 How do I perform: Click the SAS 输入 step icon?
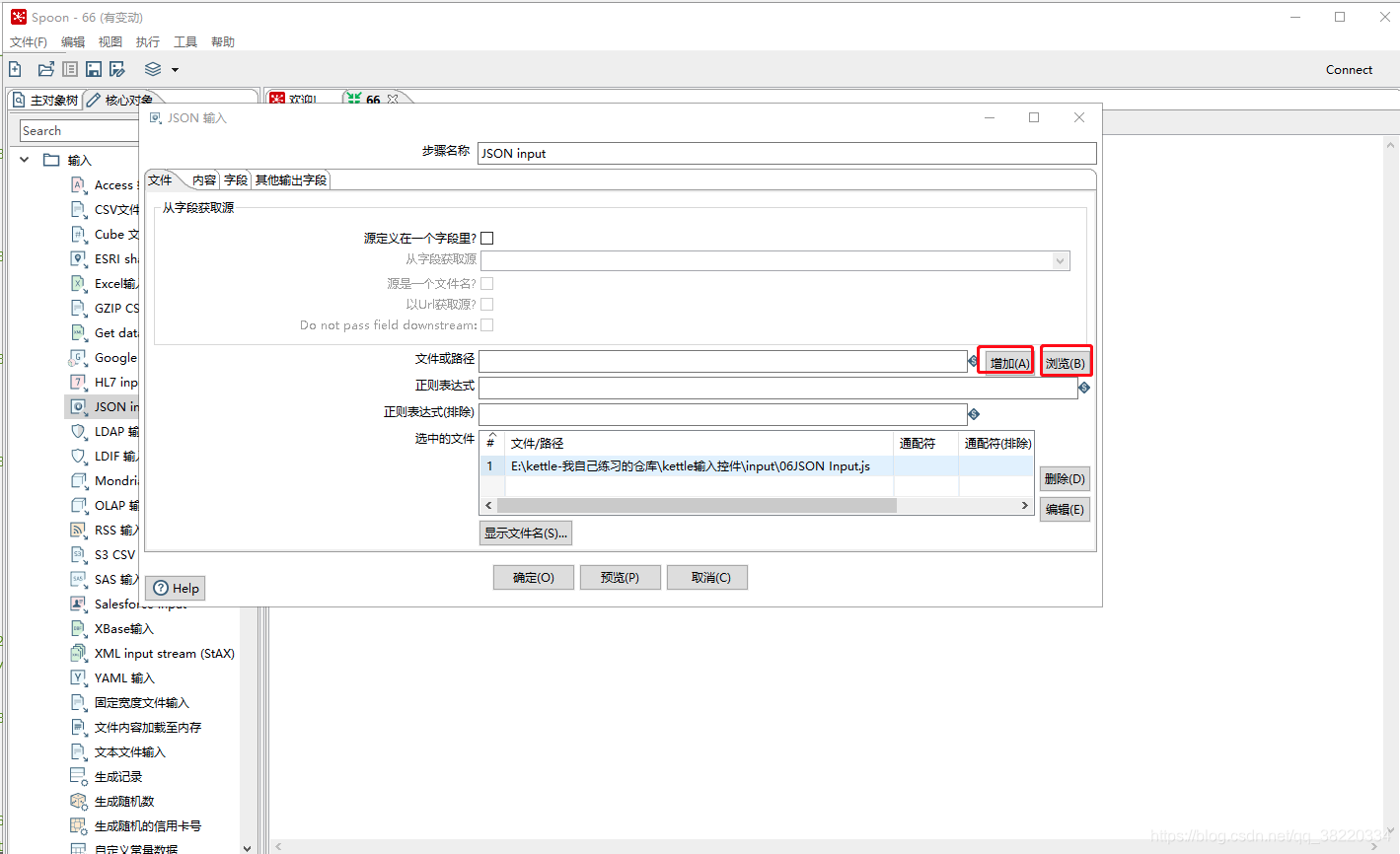78,579
